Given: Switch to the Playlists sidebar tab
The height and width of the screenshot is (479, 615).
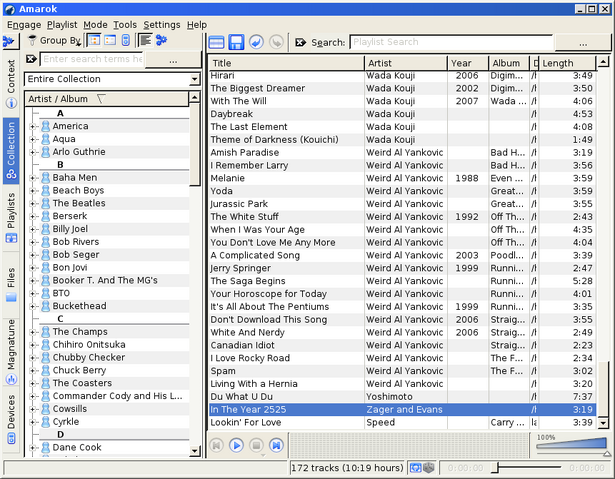Looking at the screenshot, I should (x=11, y=218).
